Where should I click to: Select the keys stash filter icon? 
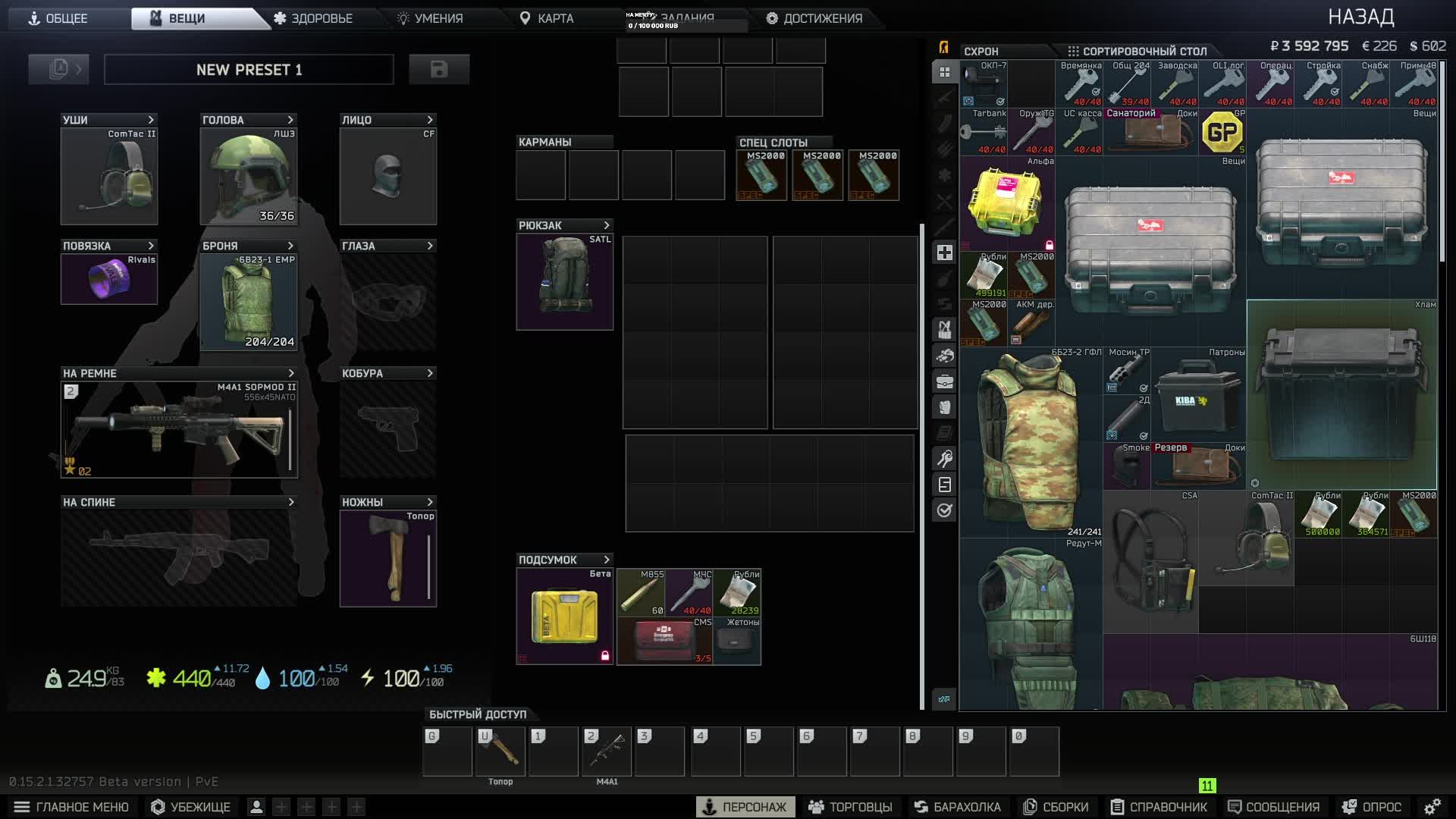pos(944,459)
